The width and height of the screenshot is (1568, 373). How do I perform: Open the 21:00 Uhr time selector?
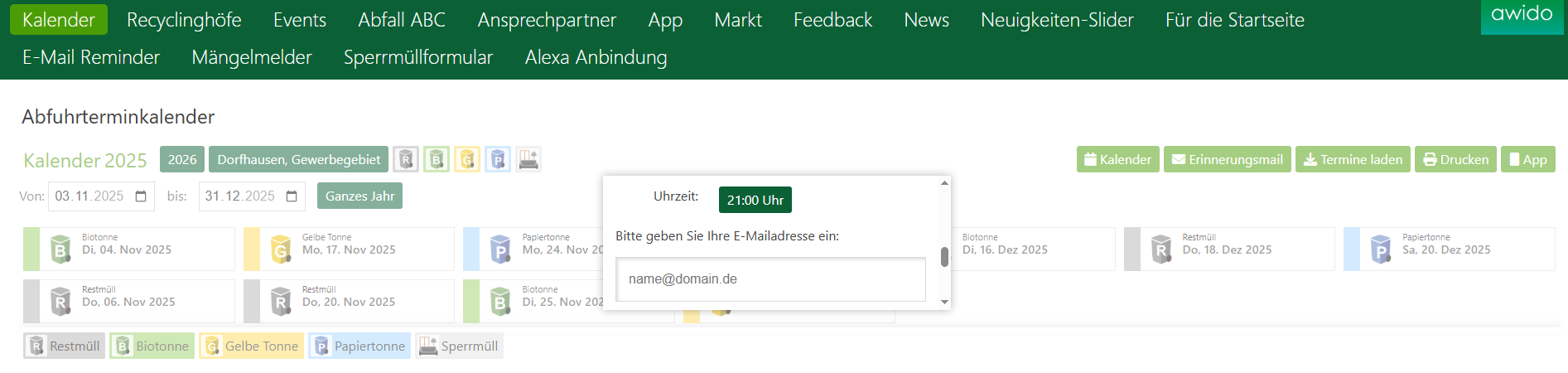pos(755,200)
